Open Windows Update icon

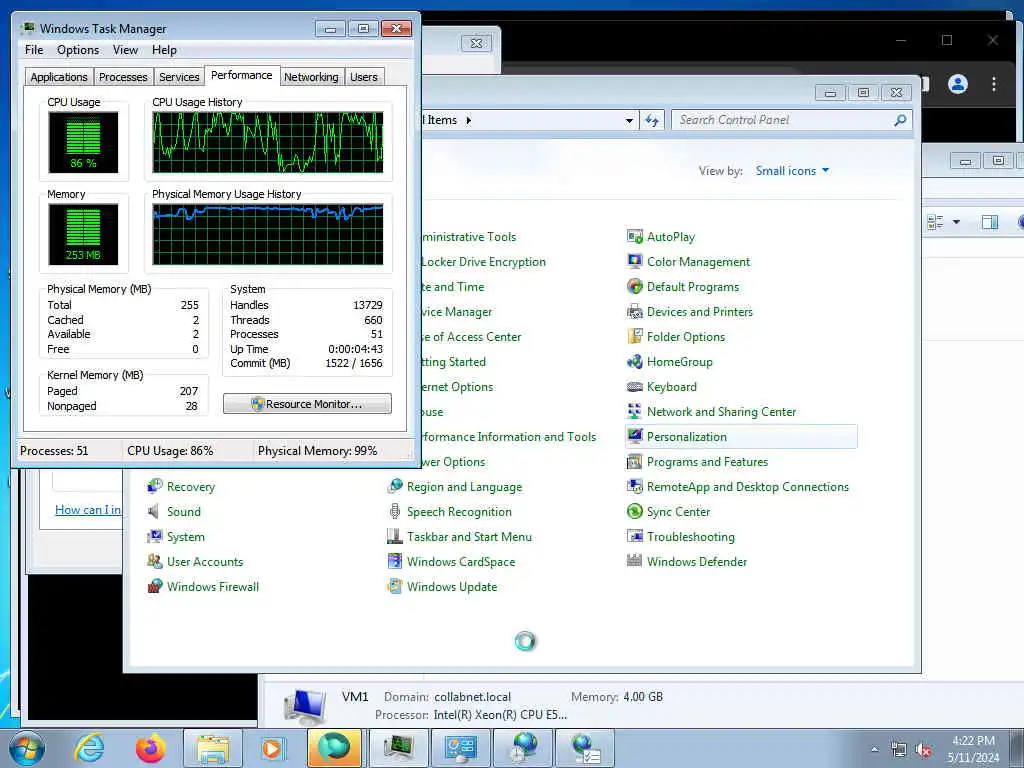(395, 586)
